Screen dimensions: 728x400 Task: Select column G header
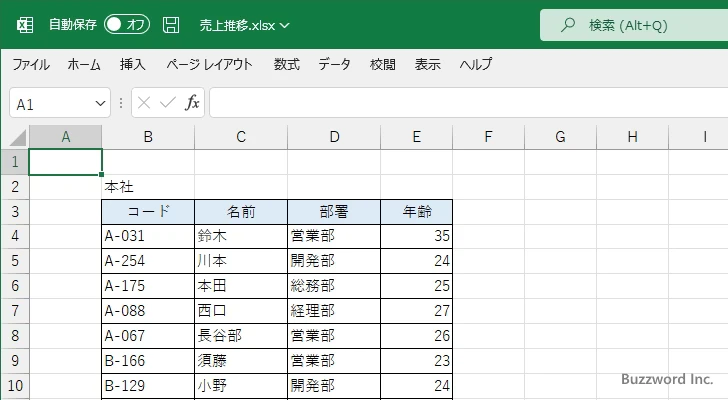coord(560,137)
